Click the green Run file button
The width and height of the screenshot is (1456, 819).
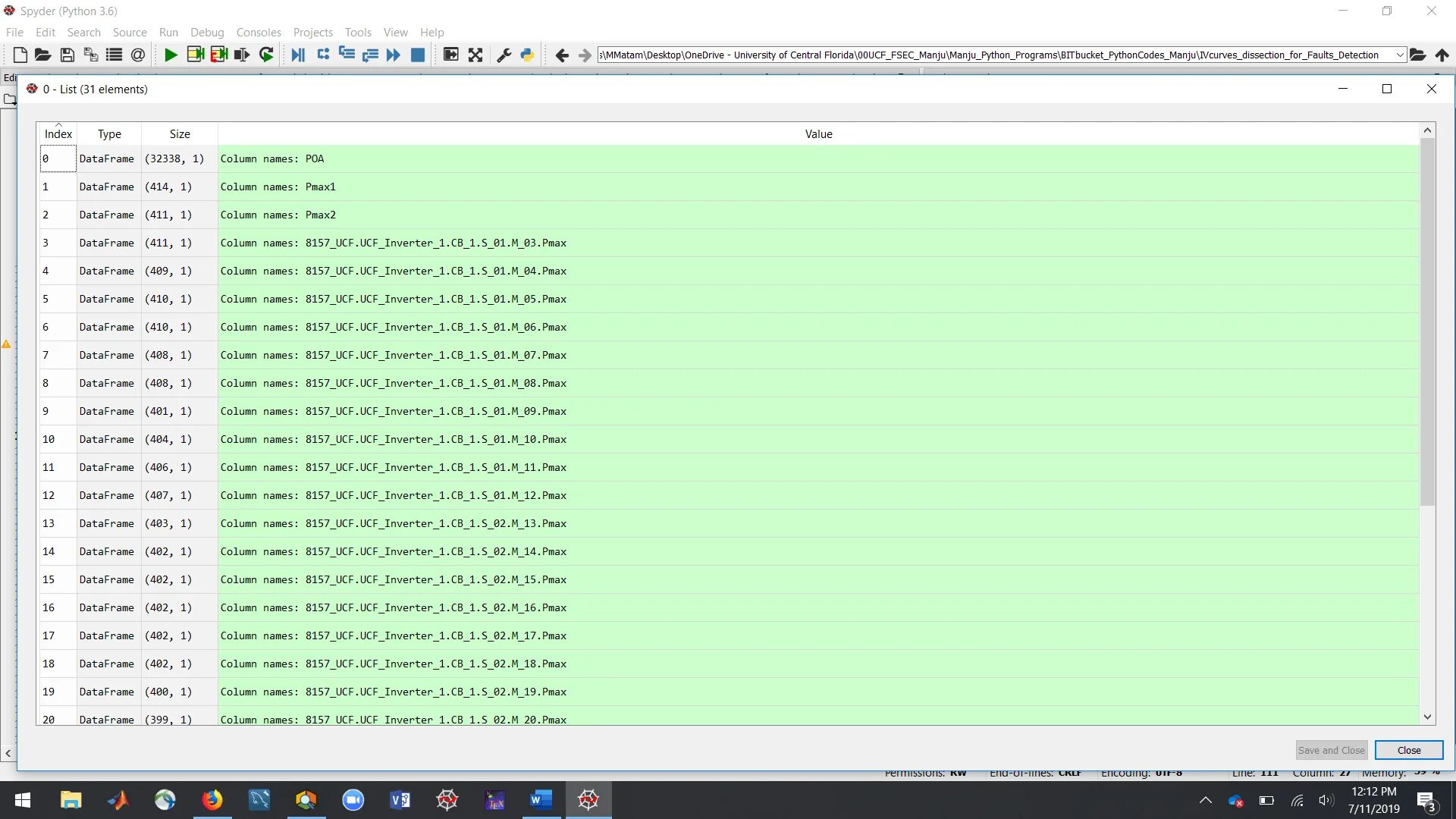click(x=171, y=55)
